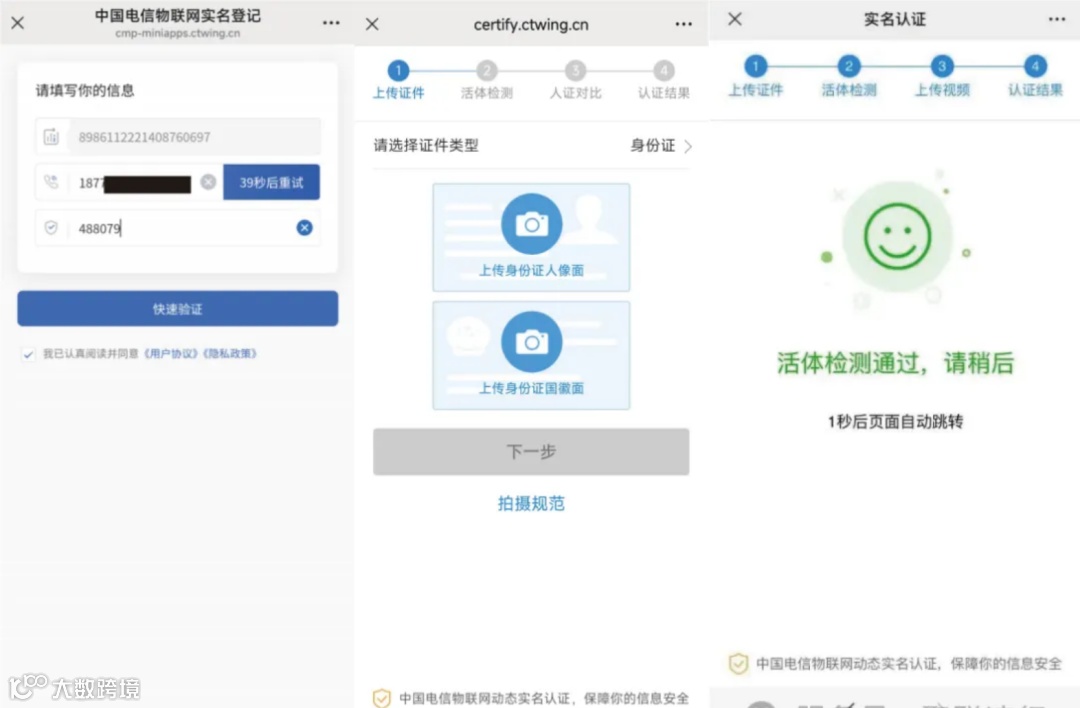The image size is (1080, 708).
Task: Select step 1 上传证件 in 实名认证 panel
Action: pyautogui.click(x=756, y=76)
